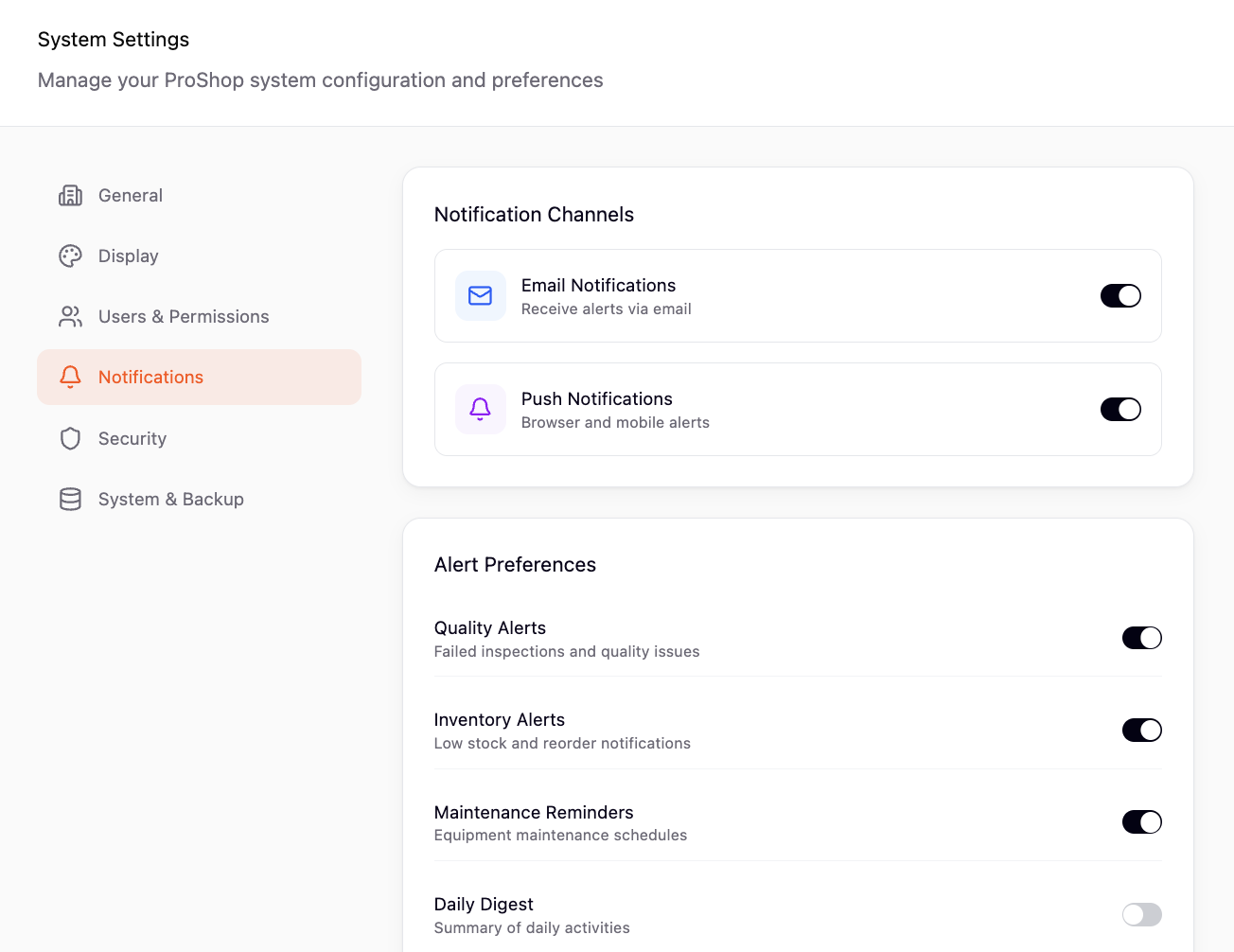
Task: Click the Email Notifications title text
Action: point(598,286)
